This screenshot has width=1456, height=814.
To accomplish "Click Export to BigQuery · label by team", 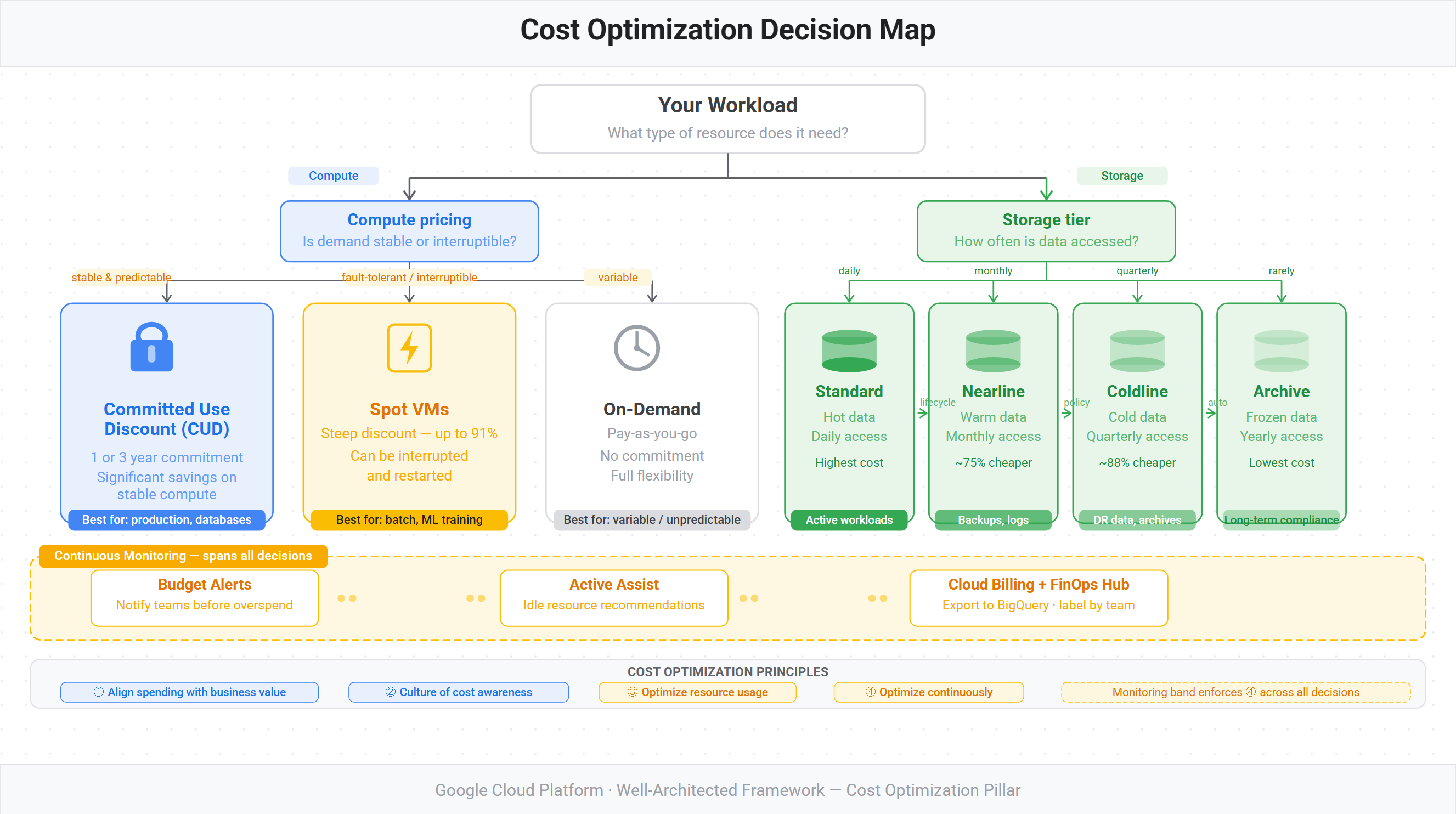I will point(1039,605).
